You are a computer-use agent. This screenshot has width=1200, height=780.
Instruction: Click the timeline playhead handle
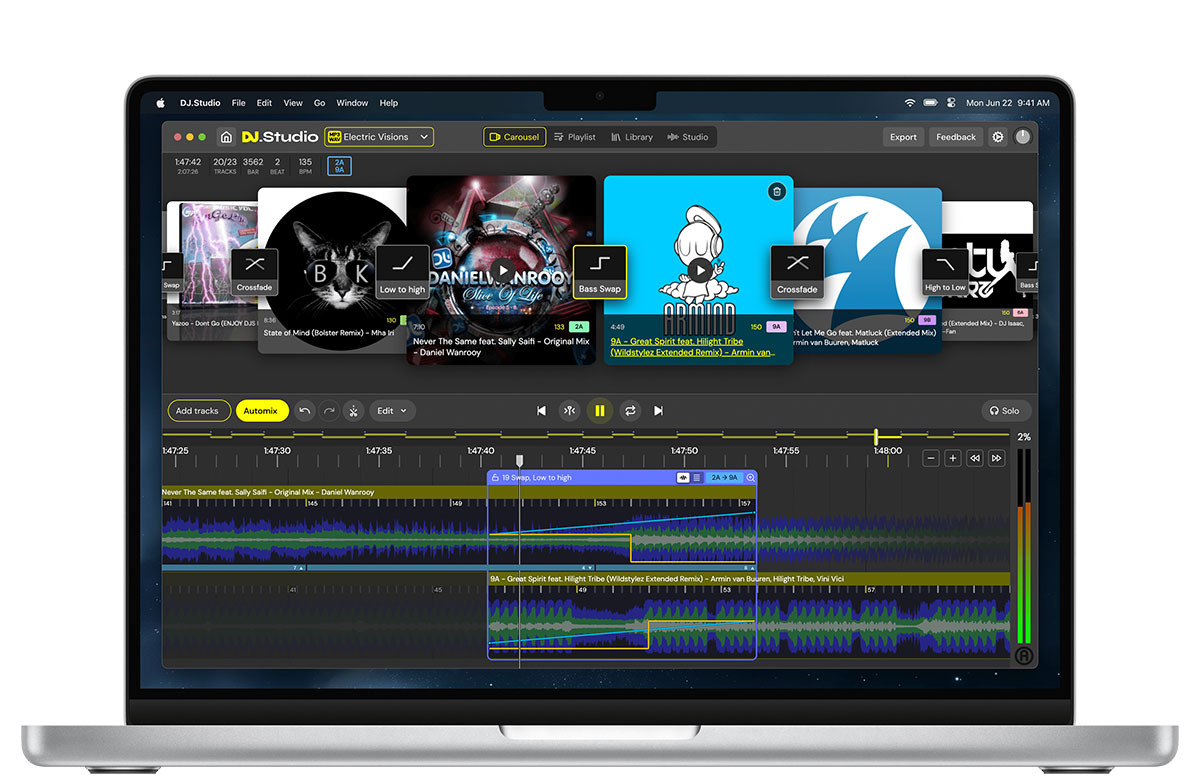click(x=519, y=460)
